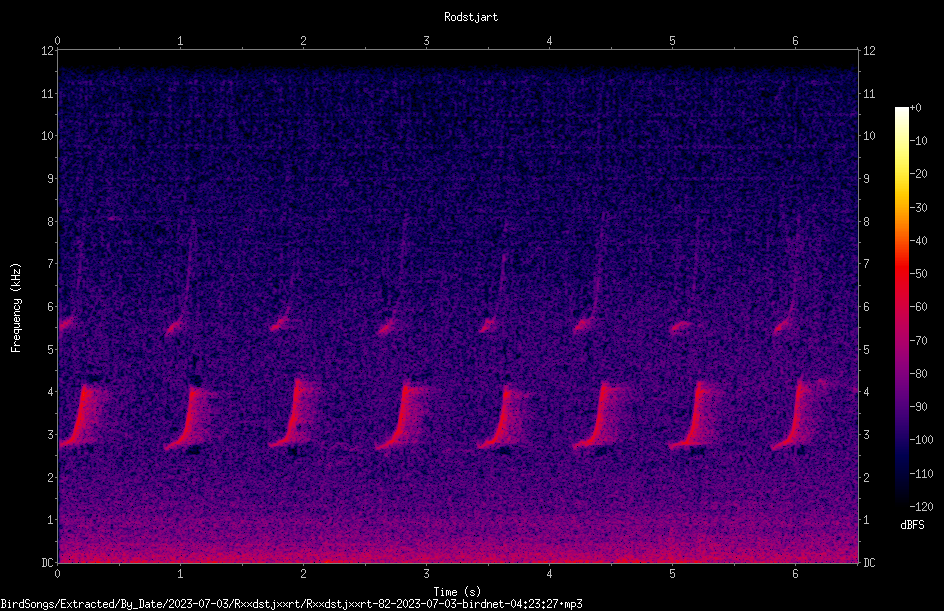Click the 11 kHz label on right axis

coord(869,93)
